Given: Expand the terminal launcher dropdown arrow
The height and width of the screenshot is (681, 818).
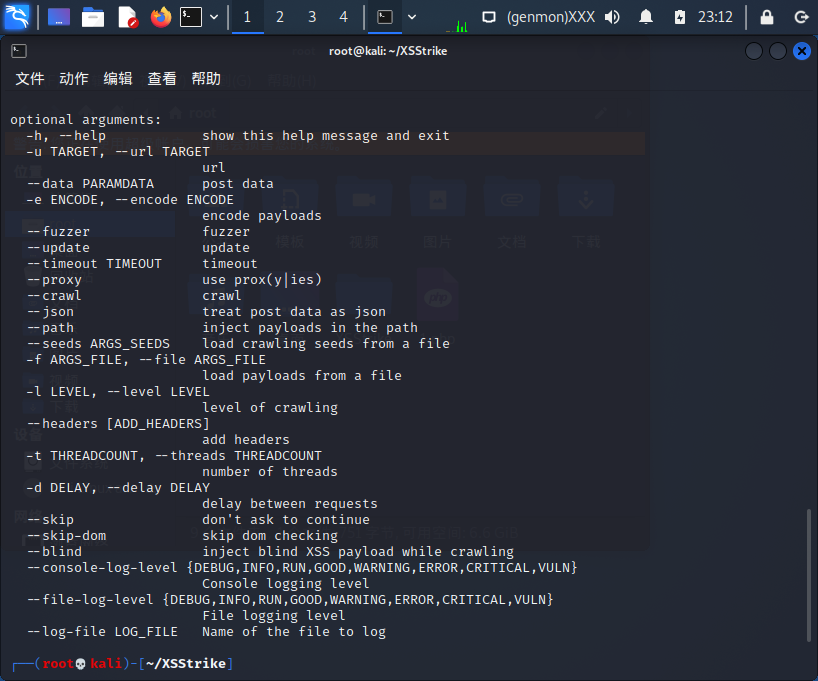Looking at the screenshot, I should (x=214, y=17).
